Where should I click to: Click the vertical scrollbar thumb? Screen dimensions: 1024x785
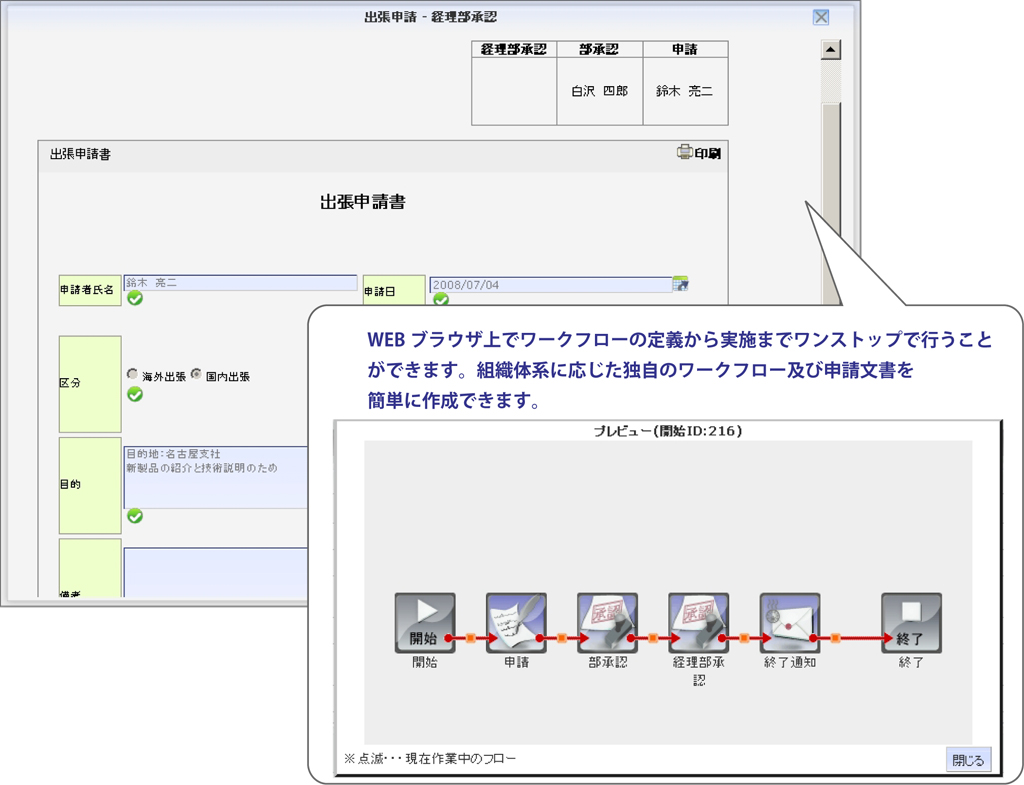pos(831,202)
